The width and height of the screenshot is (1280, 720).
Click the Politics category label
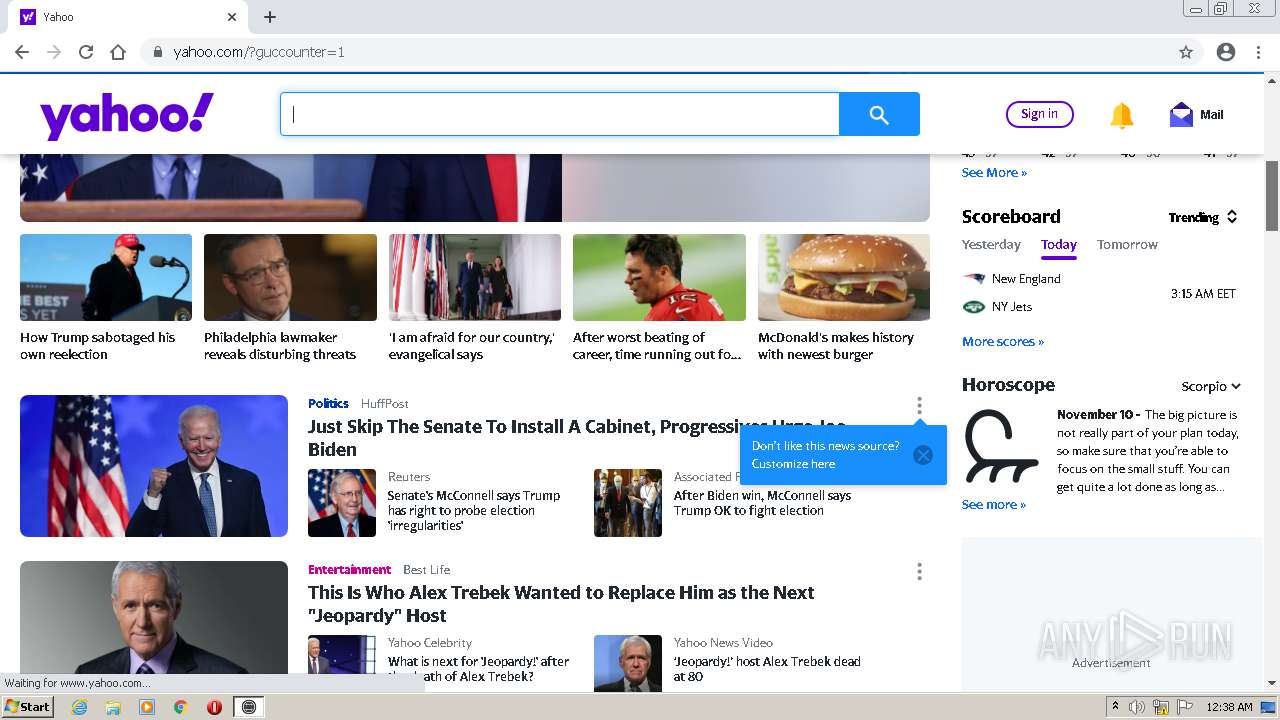click(x=328, y=404)
